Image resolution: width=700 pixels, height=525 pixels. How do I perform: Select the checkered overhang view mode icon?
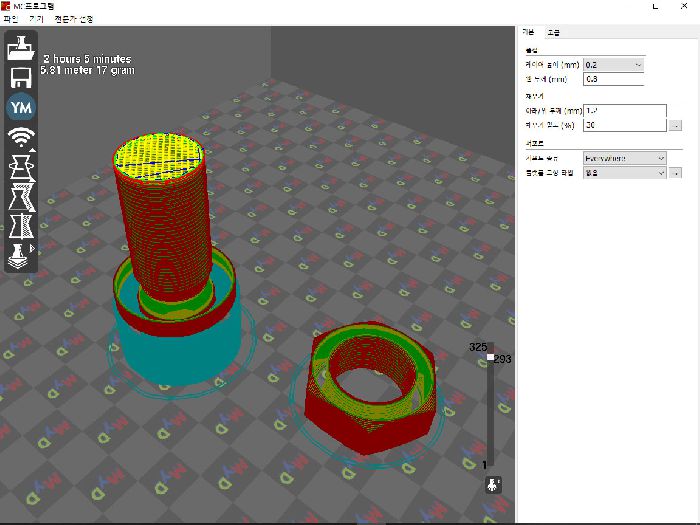coord(22,196)
